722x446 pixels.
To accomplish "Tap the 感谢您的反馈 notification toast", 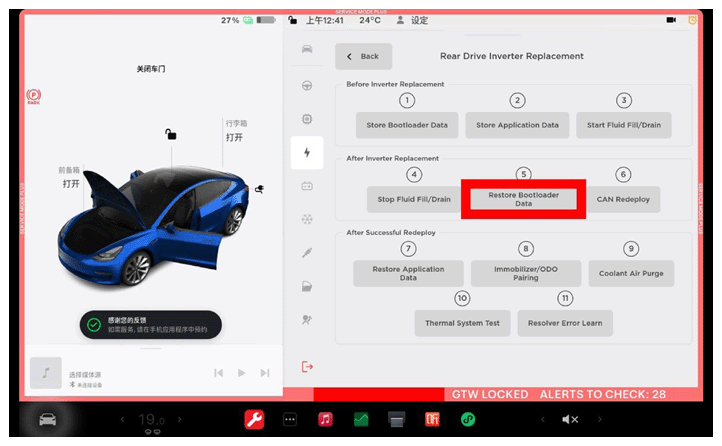I will tap(151, 325).
